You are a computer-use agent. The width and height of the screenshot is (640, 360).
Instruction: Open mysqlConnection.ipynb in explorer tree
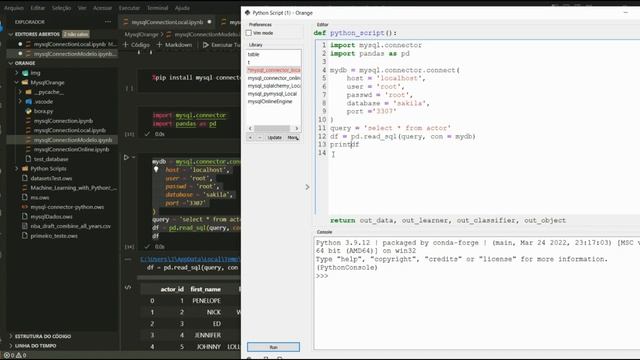(x=63, y=121)
